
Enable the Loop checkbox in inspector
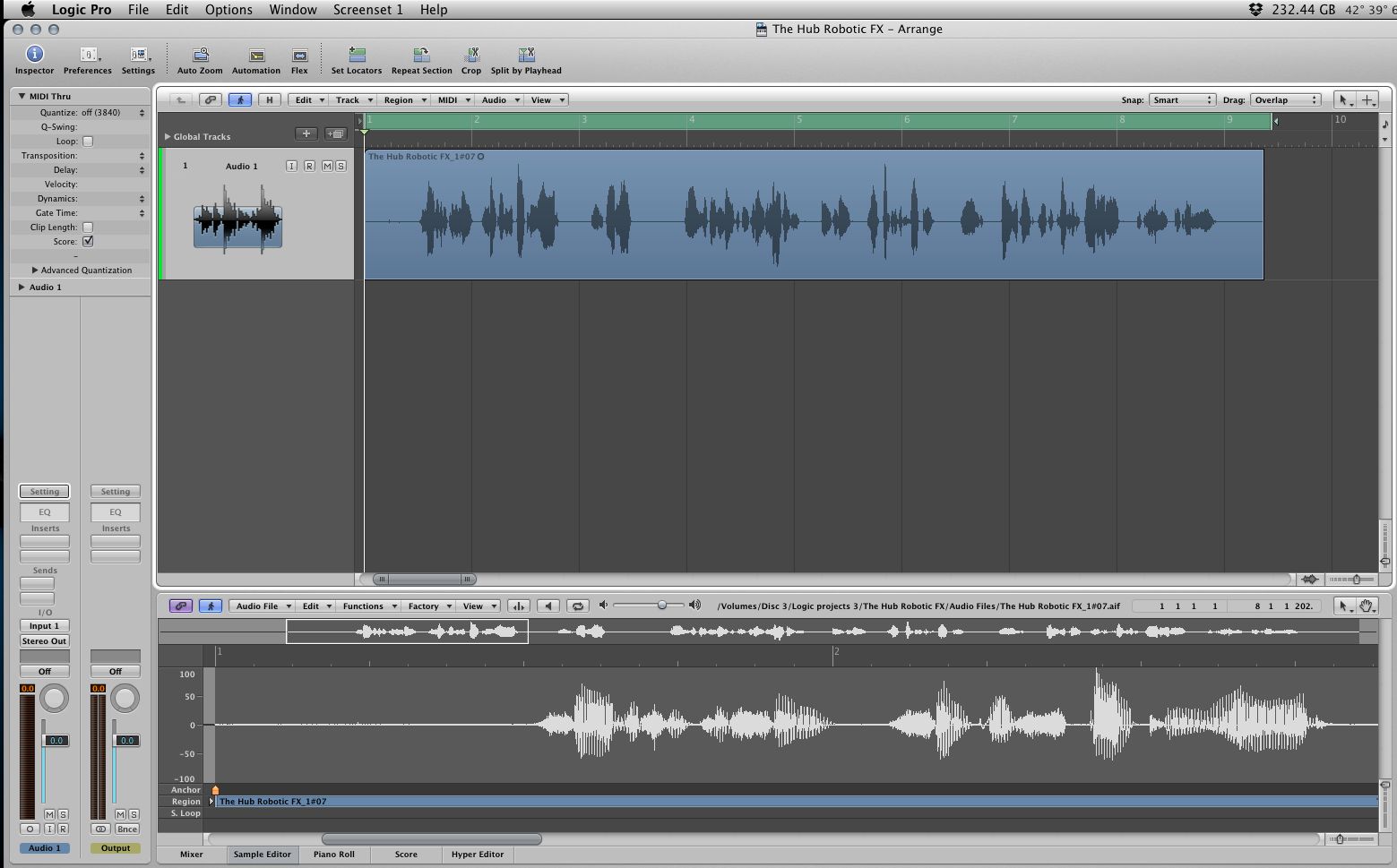point(88,142)
